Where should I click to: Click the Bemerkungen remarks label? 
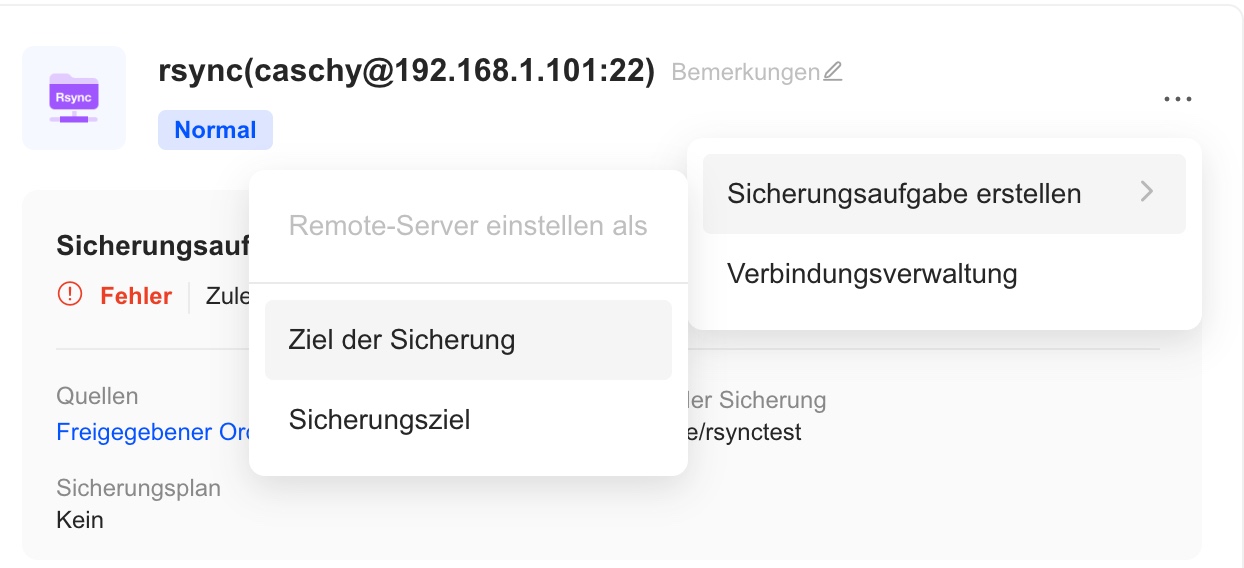[x=745, y=72]
